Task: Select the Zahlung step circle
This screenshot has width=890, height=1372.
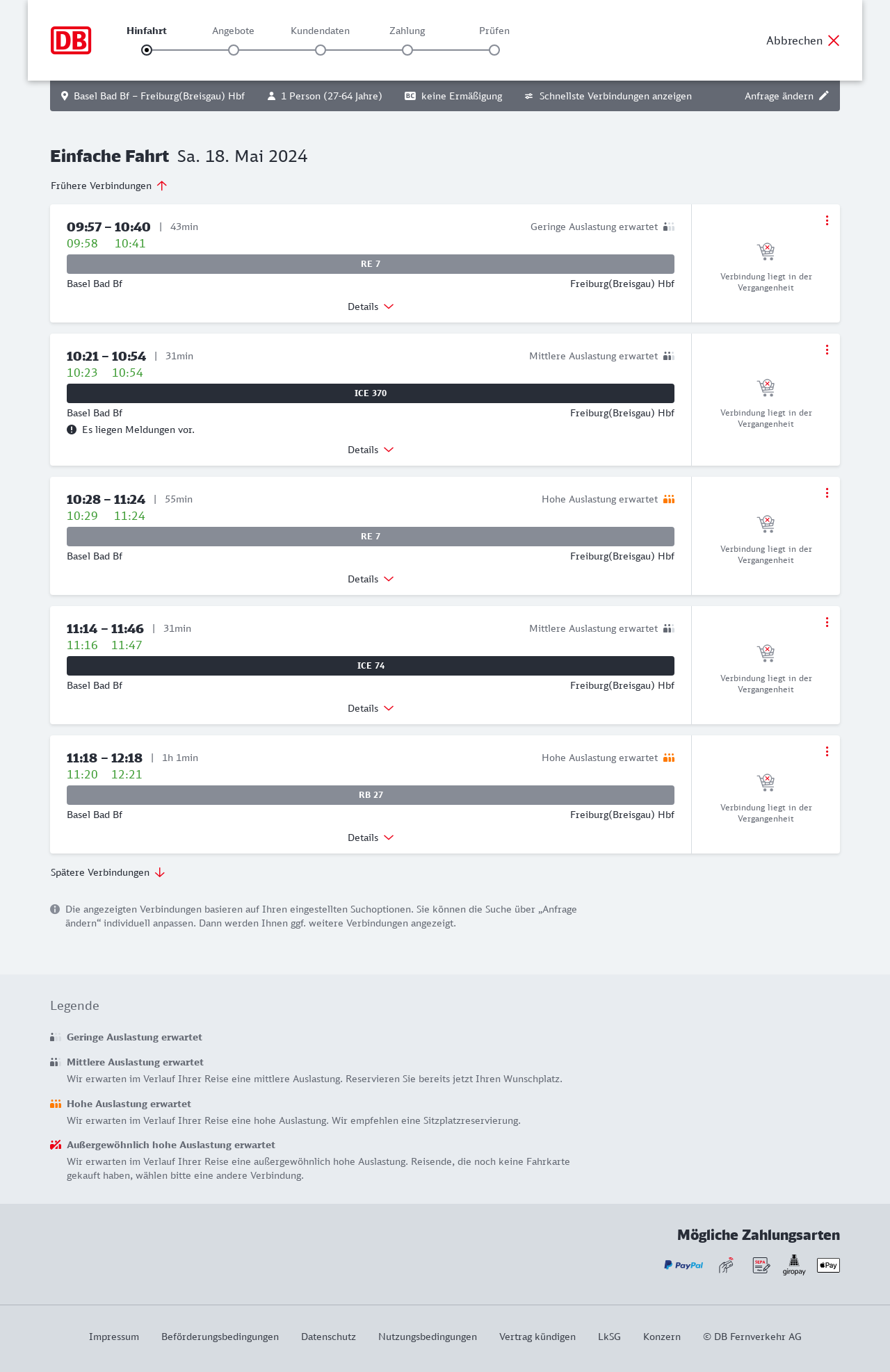Action: (407, 50)
